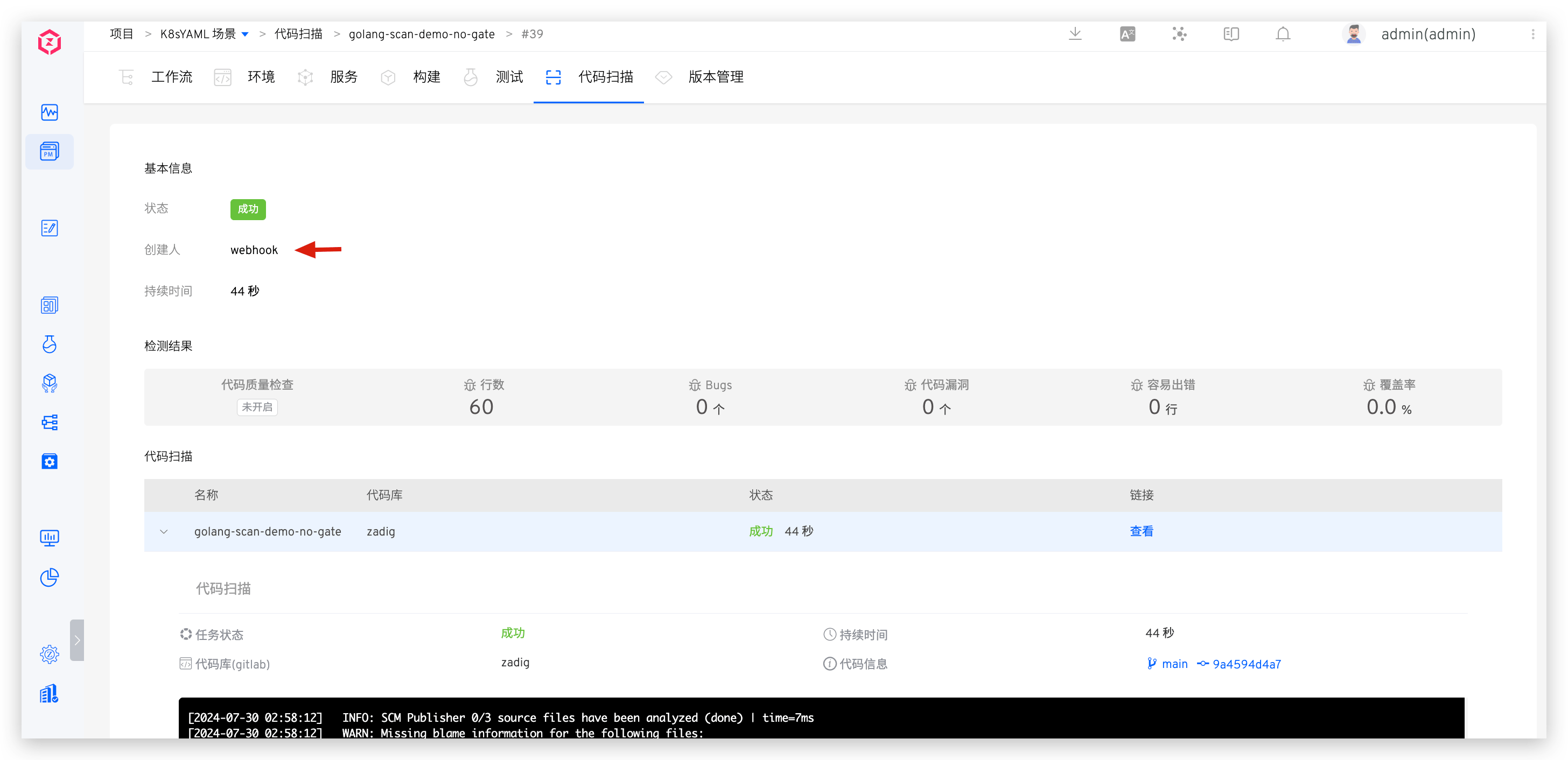Click the notification bell icon
The width and height of the screenshot is (1568, 760).
click(x=1283, y=34)
